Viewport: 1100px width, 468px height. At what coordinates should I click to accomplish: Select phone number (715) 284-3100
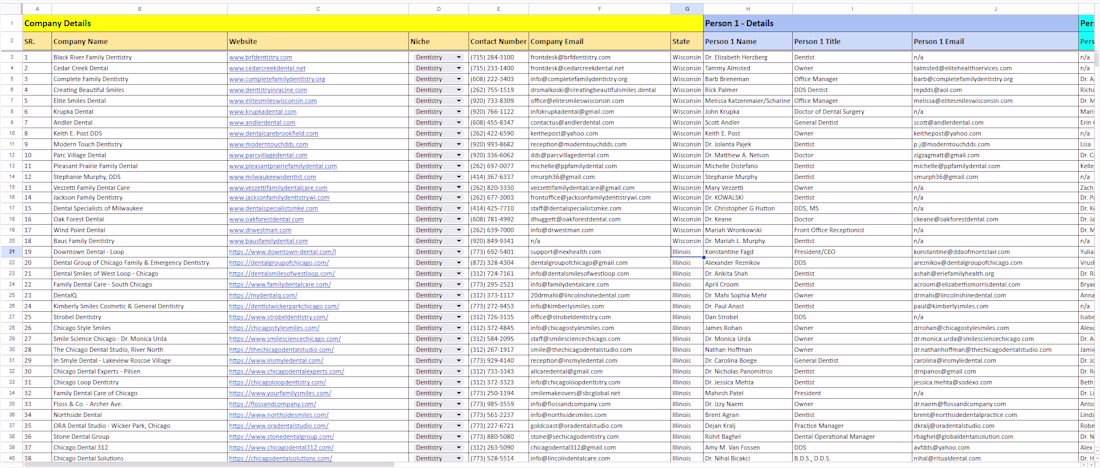coord(498,57)
